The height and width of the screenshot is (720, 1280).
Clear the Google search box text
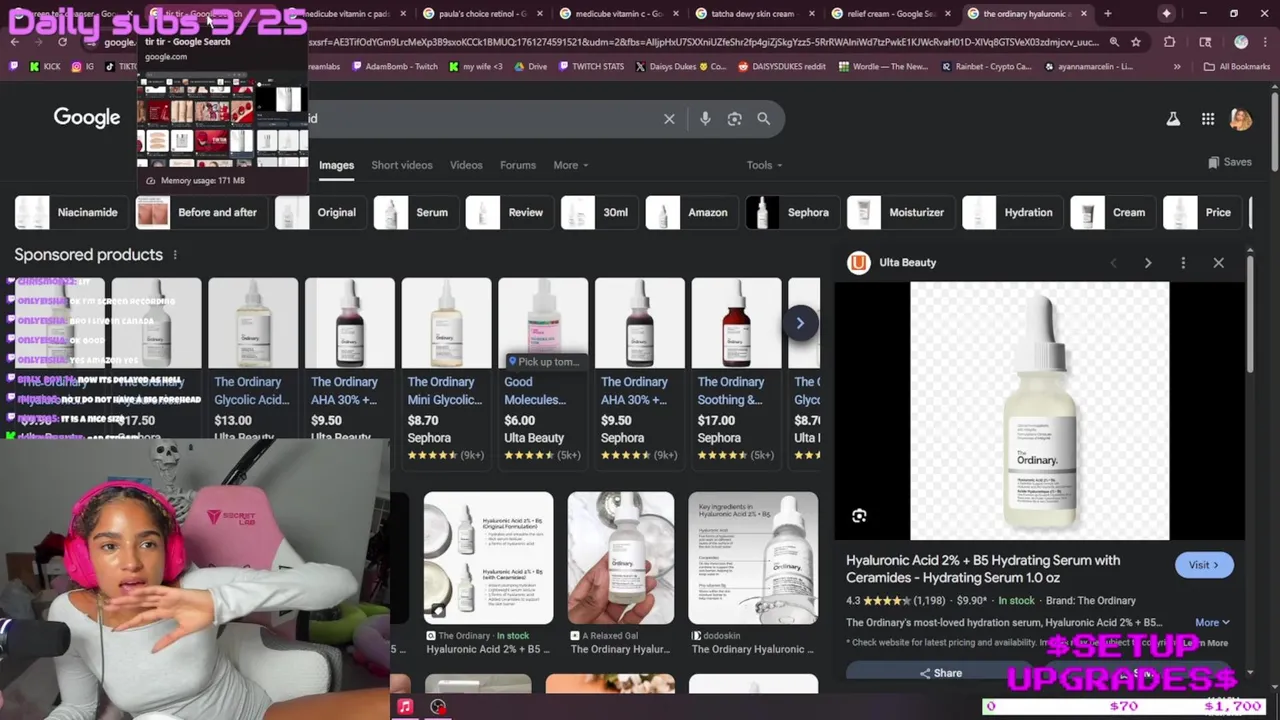669,119
